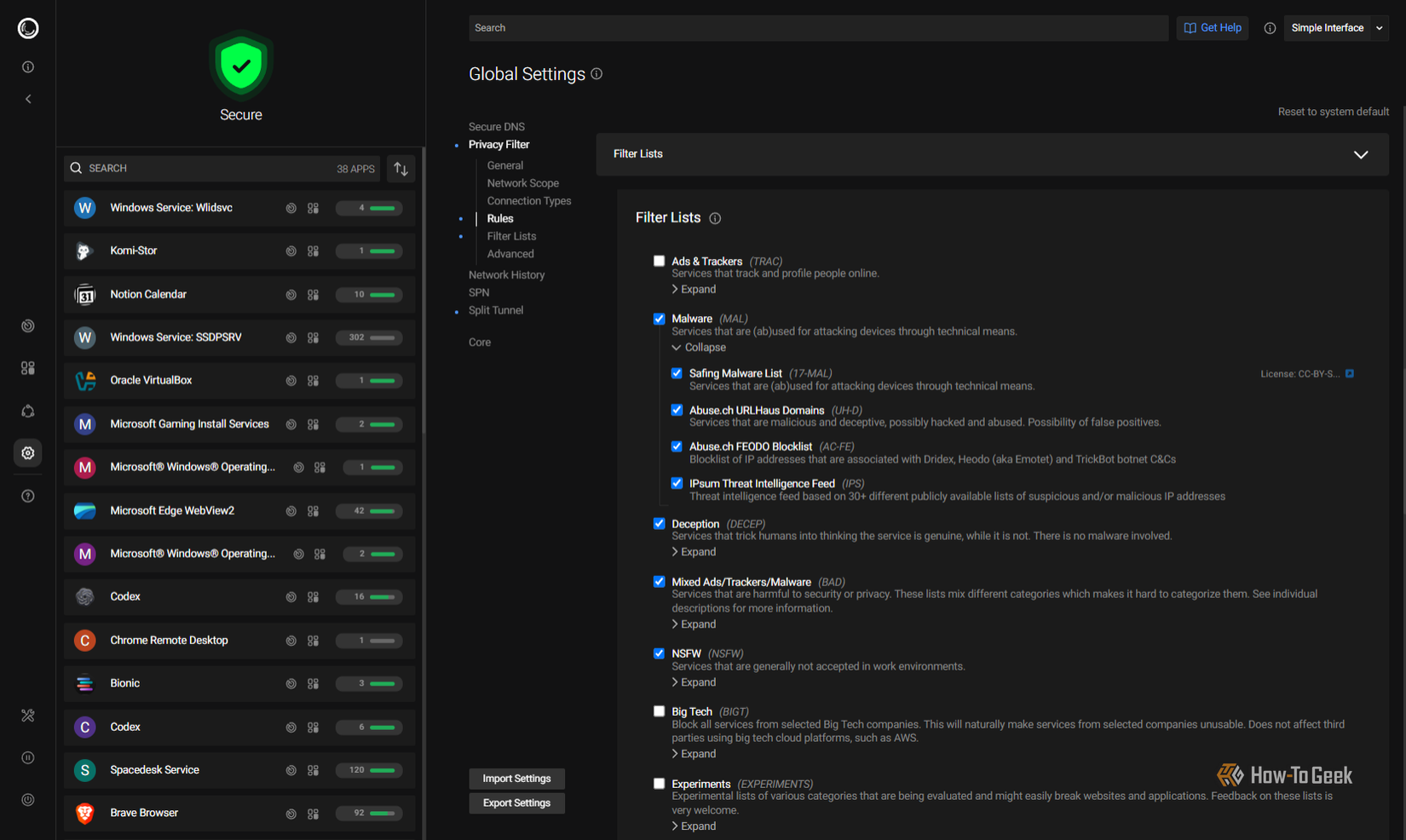Screen dimensions: 1406x840
Task: Click the Portmaster logo in the sidebar
Action: tap(28, 28)
